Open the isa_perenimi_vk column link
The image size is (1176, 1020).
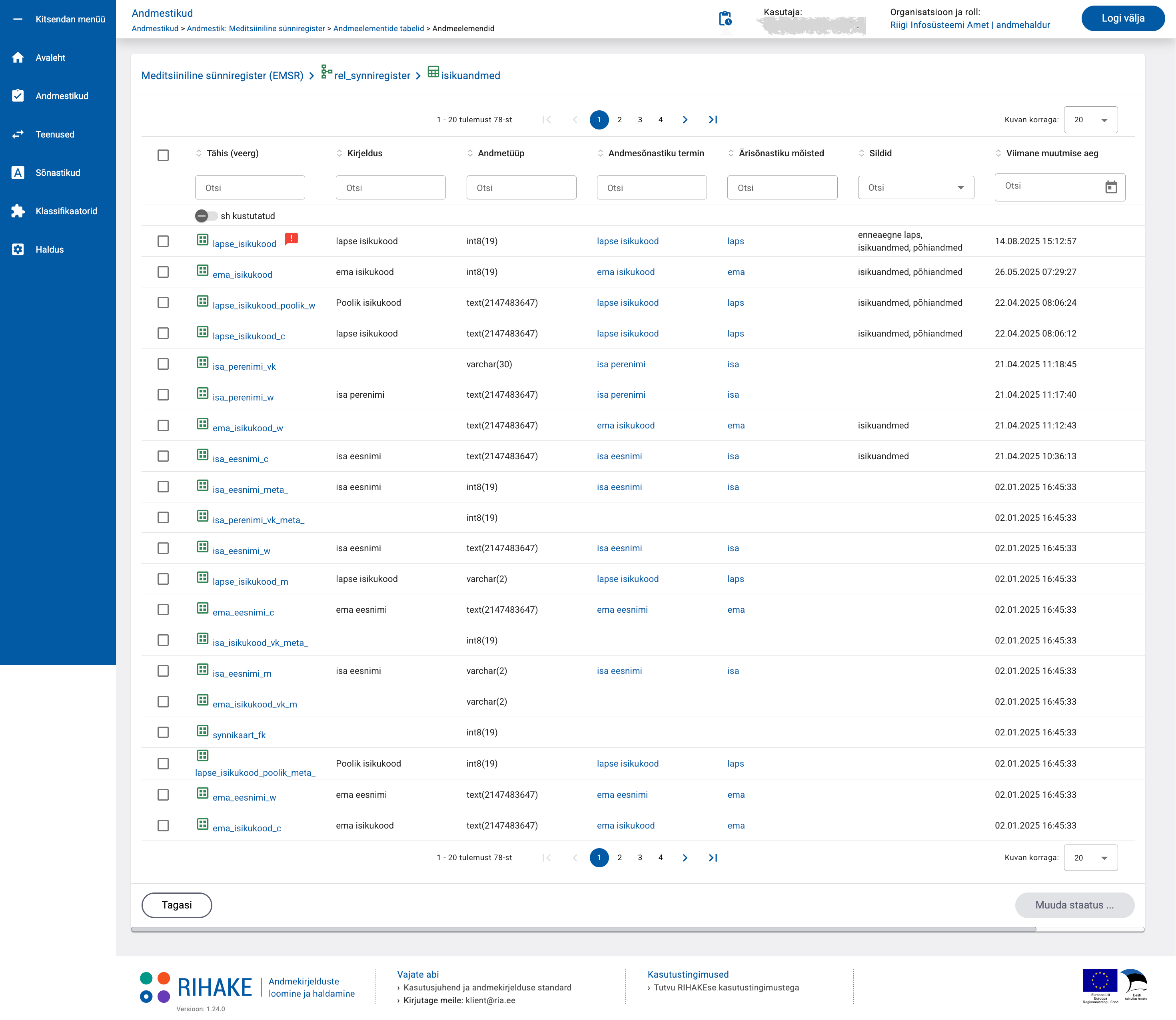point(244,367)
